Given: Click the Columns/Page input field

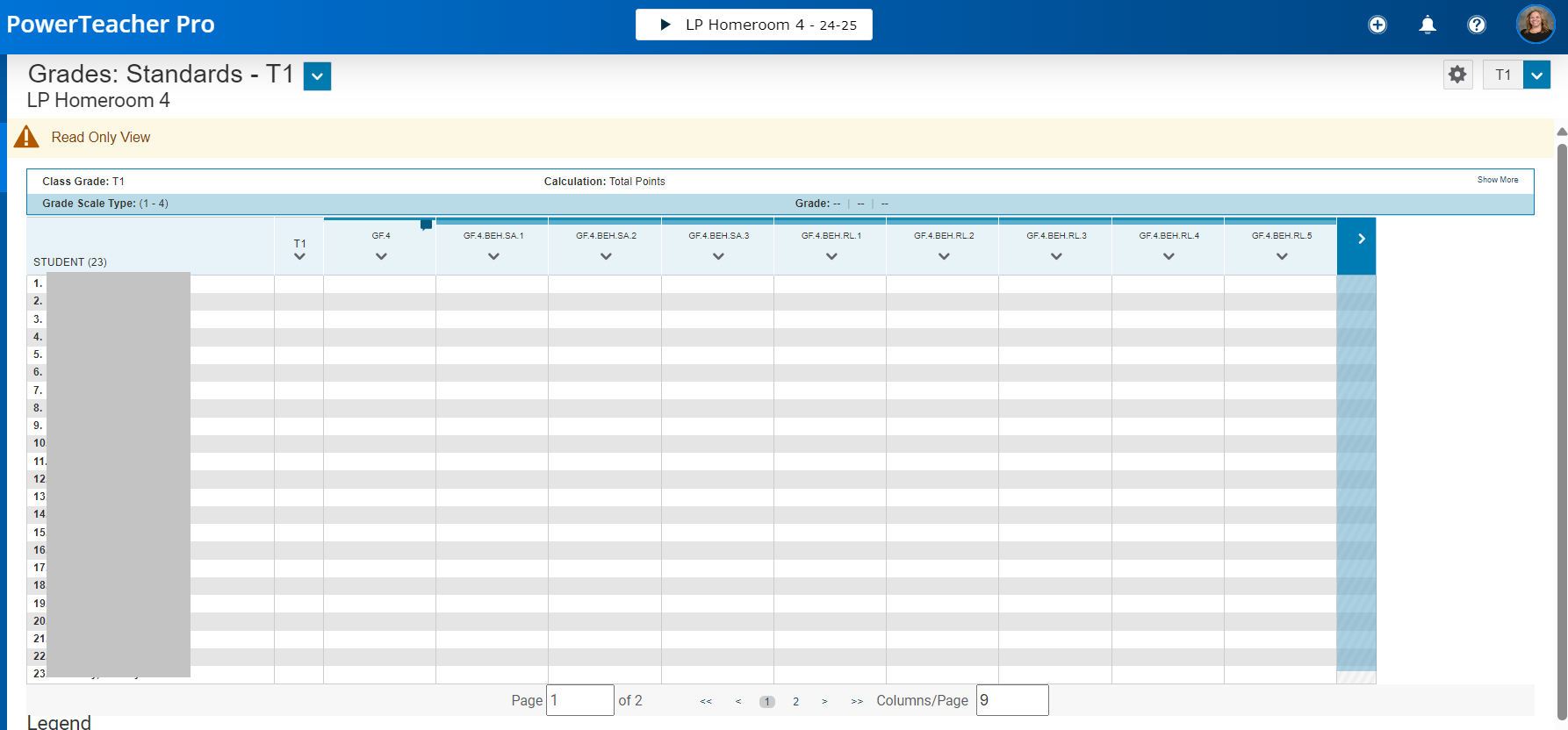Looking at the screenshot, I should pos(1011,700).
